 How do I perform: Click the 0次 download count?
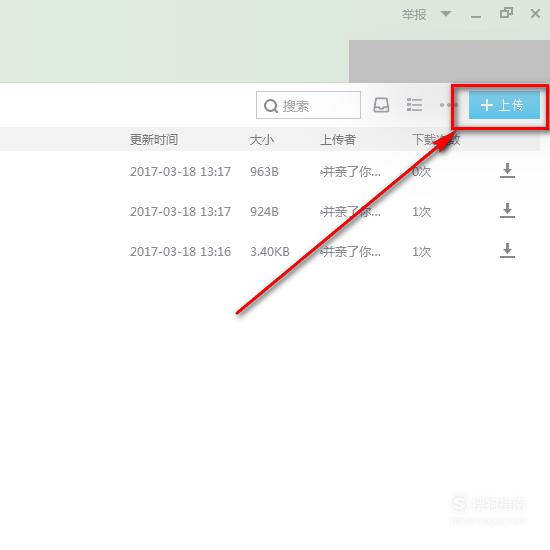(x=421, y=172)
